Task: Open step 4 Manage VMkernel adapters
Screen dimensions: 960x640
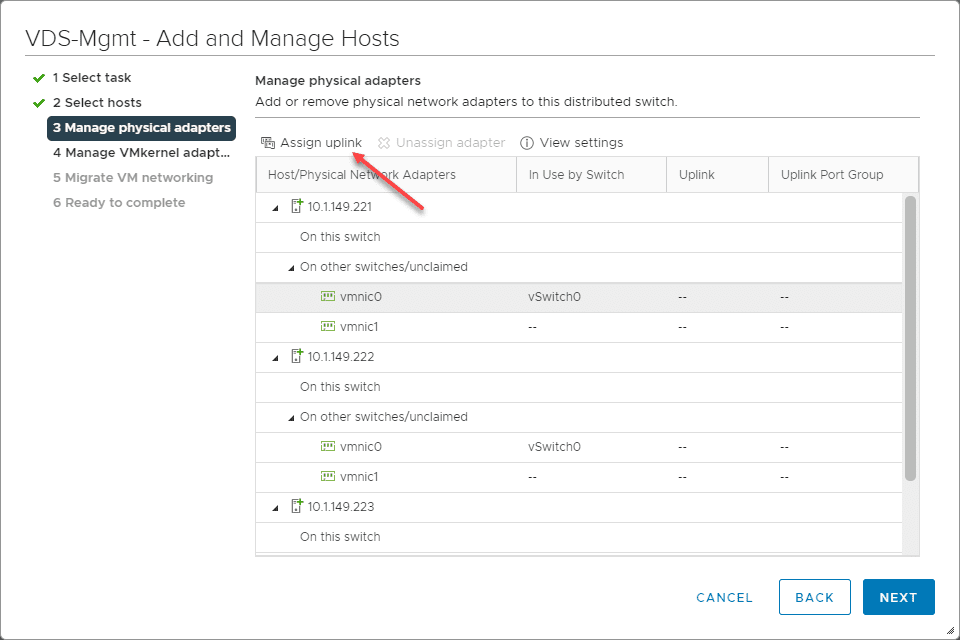Action: pyautogui.click(x=141, y=153)
